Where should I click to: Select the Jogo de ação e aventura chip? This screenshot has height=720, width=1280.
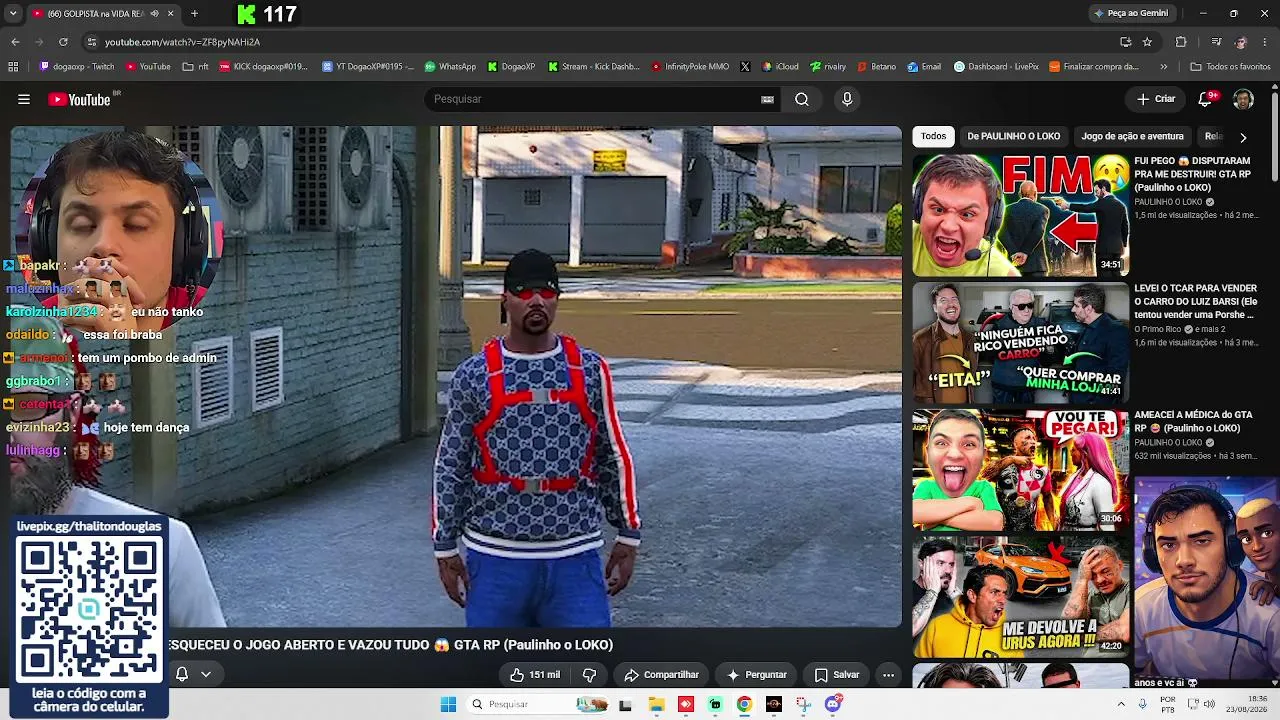pos(1132,136)
